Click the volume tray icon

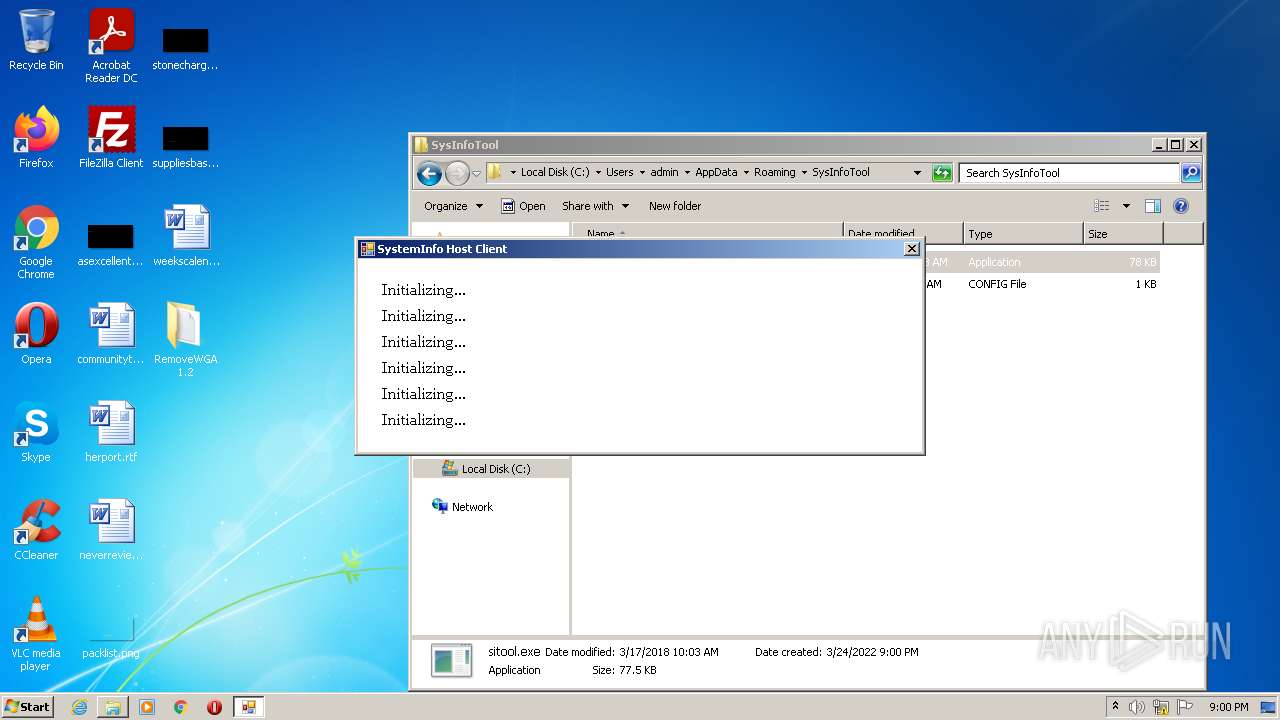(x=1137, y=707)
